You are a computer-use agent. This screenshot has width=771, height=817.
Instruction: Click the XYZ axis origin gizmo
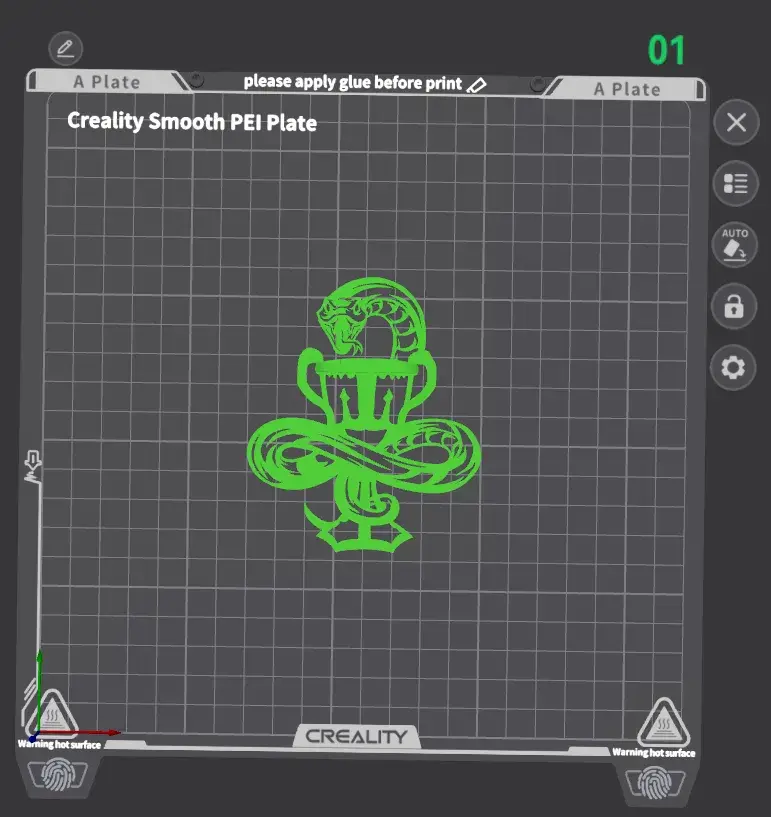click(38, 735)
